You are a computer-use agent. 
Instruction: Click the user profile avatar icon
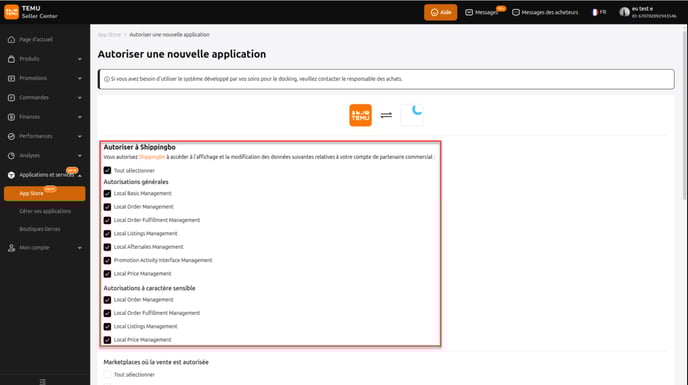tap(624, 12)
